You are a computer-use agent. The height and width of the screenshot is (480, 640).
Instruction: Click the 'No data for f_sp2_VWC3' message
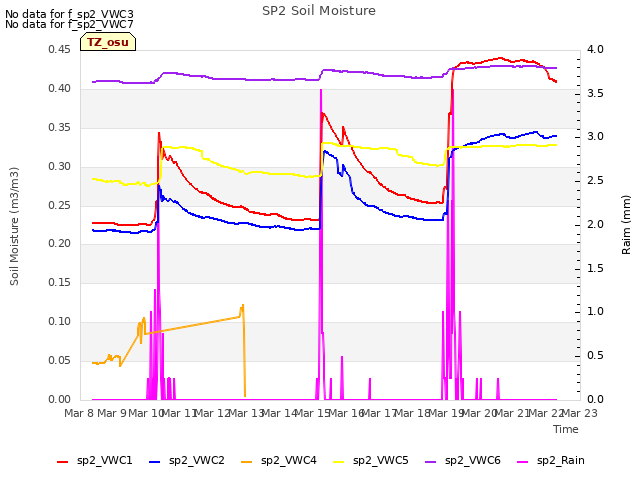[69, 14]
